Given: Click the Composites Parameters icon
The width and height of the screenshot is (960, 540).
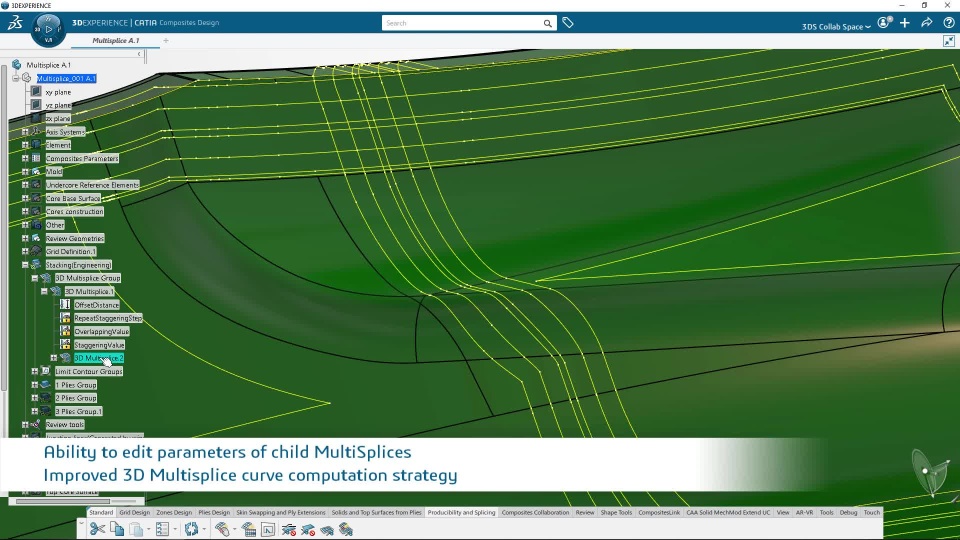Looking at the screenshot, I should point(36,158).
